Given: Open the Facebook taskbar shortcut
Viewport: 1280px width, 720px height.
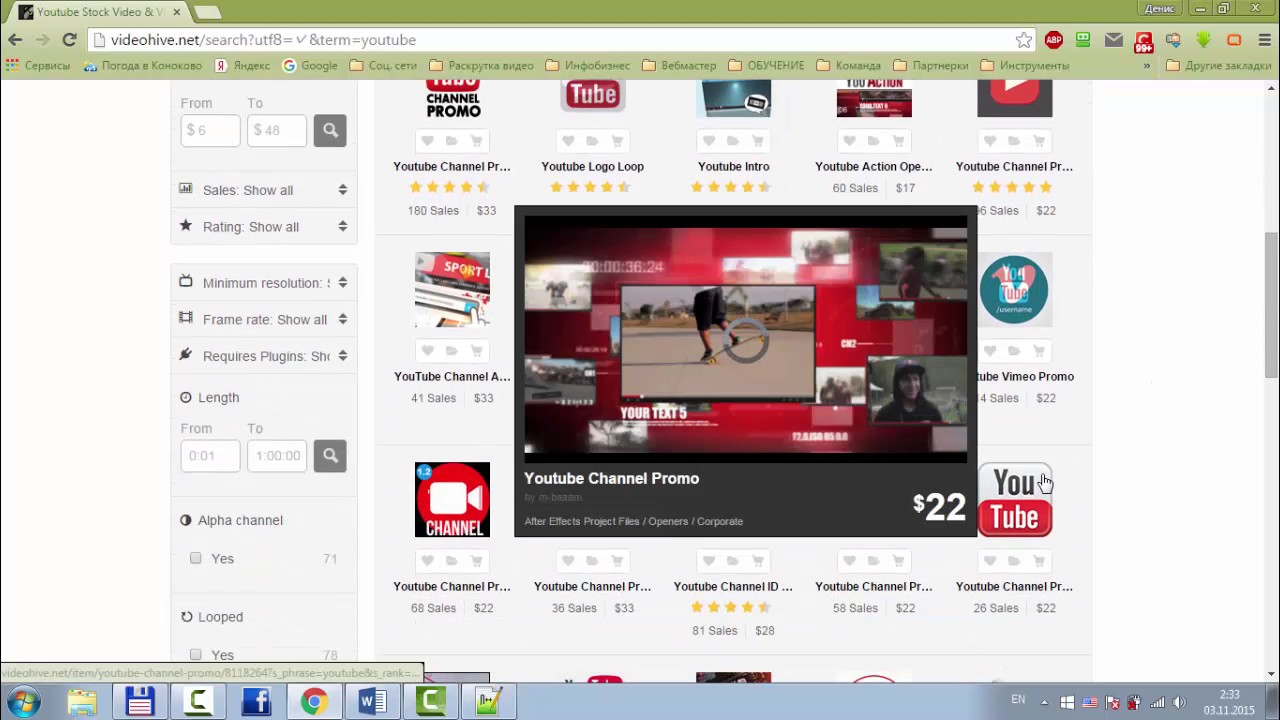Looking at the screenshot, I should (256, 702).
